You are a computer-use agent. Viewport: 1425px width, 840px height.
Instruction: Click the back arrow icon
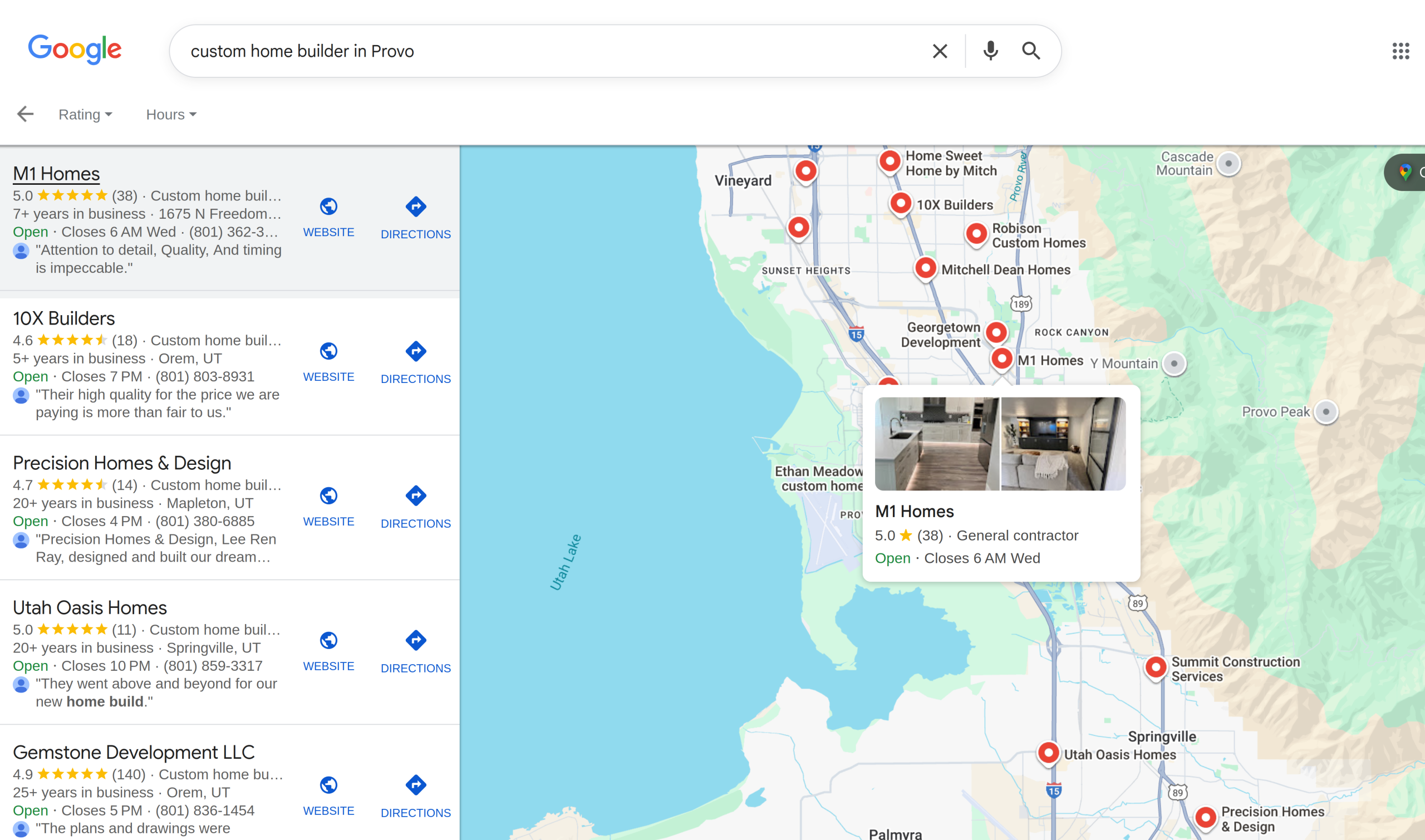[x=26, y=114]
